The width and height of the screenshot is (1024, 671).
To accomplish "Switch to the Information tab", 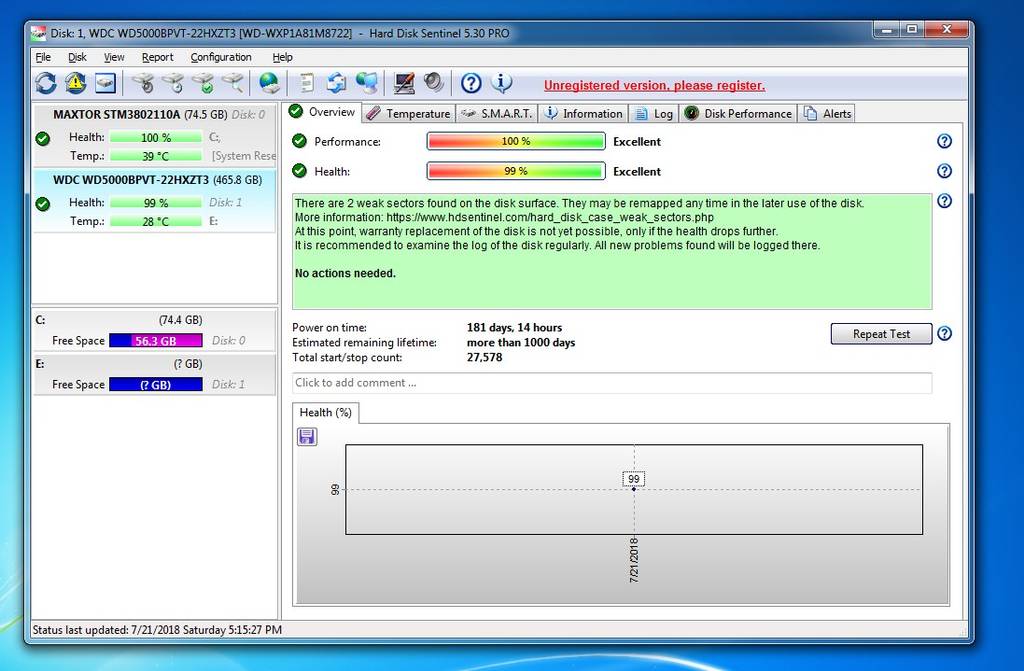I will coord(583,114).
